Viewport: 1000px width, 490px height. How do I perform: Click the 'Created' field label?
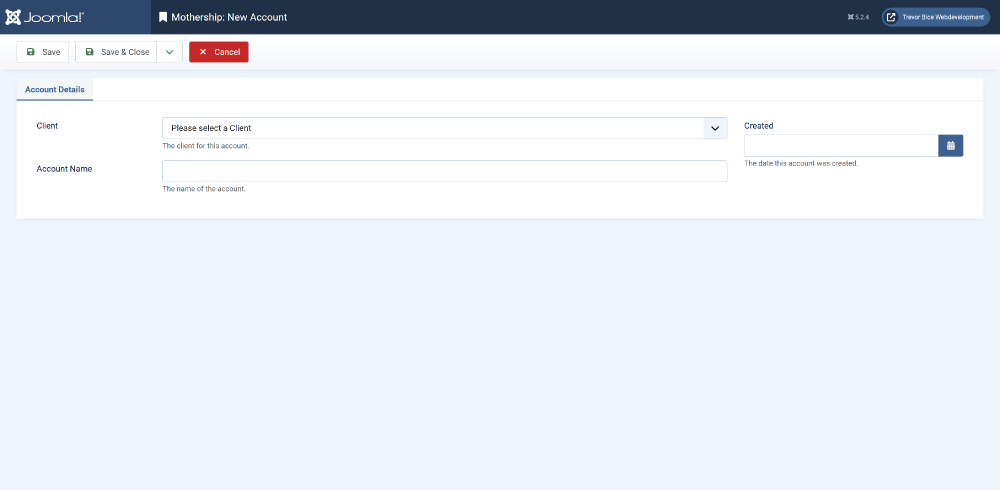pyautogui.click(x=759, y=126)
